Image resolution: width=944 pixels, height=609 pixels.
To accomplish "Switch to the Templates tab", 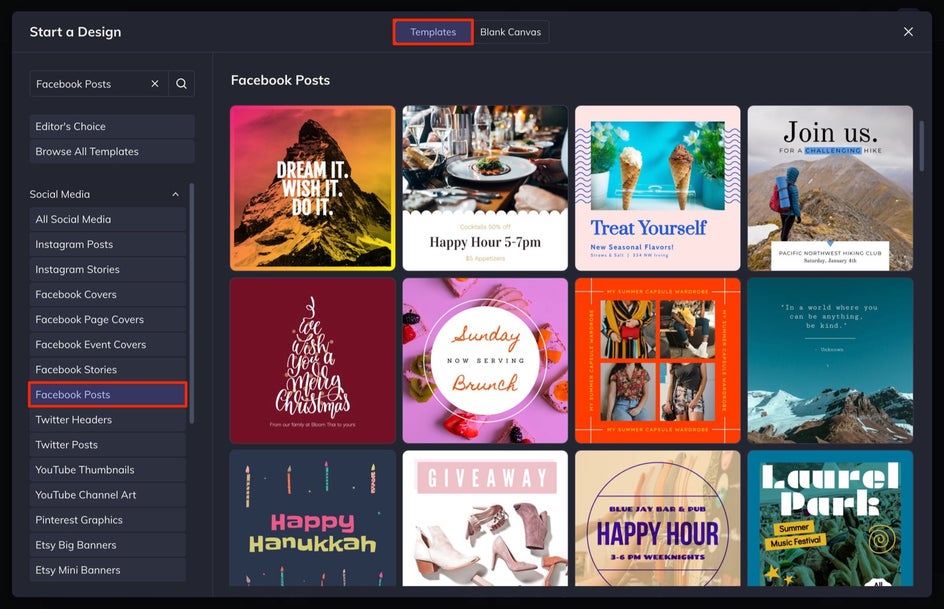I will click(433, 32).
